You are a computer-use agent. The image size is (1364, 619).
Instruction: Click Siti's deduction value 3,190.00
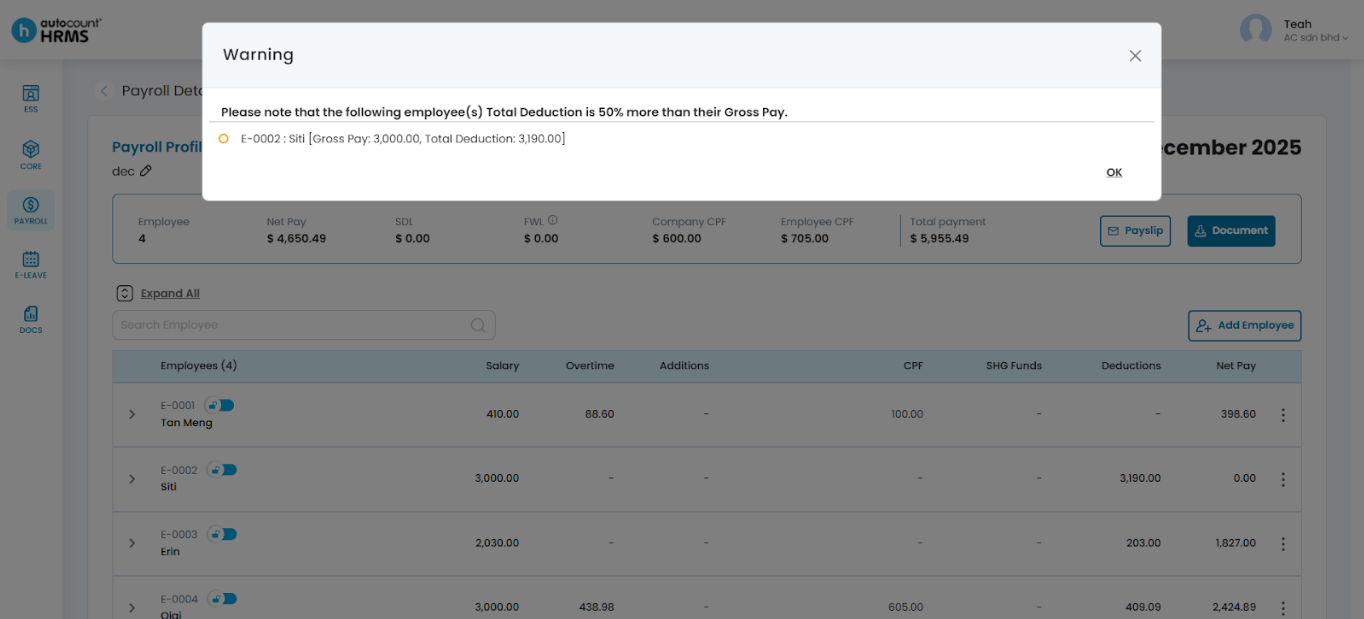[x=1140, y=479]
